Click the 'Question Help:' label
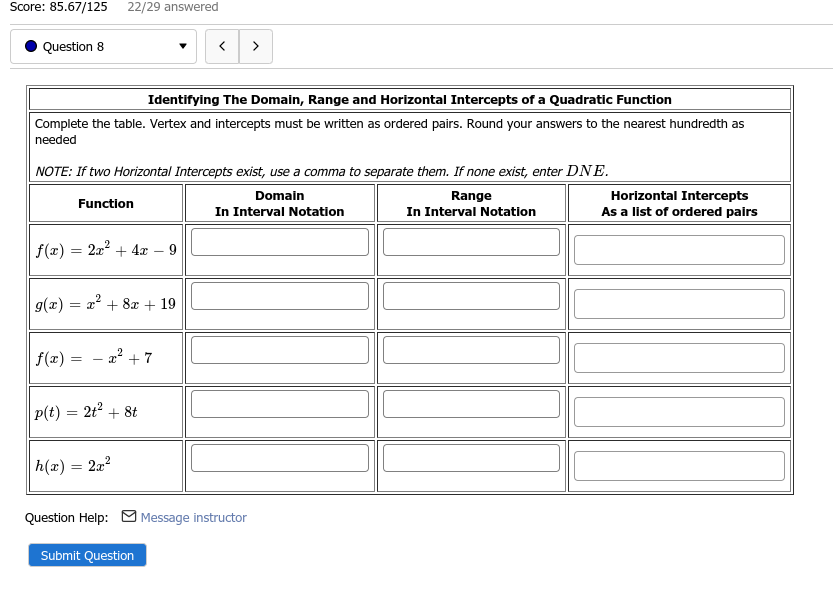Image resolution: width=833 pixels, height=602 pixels. 66,518
